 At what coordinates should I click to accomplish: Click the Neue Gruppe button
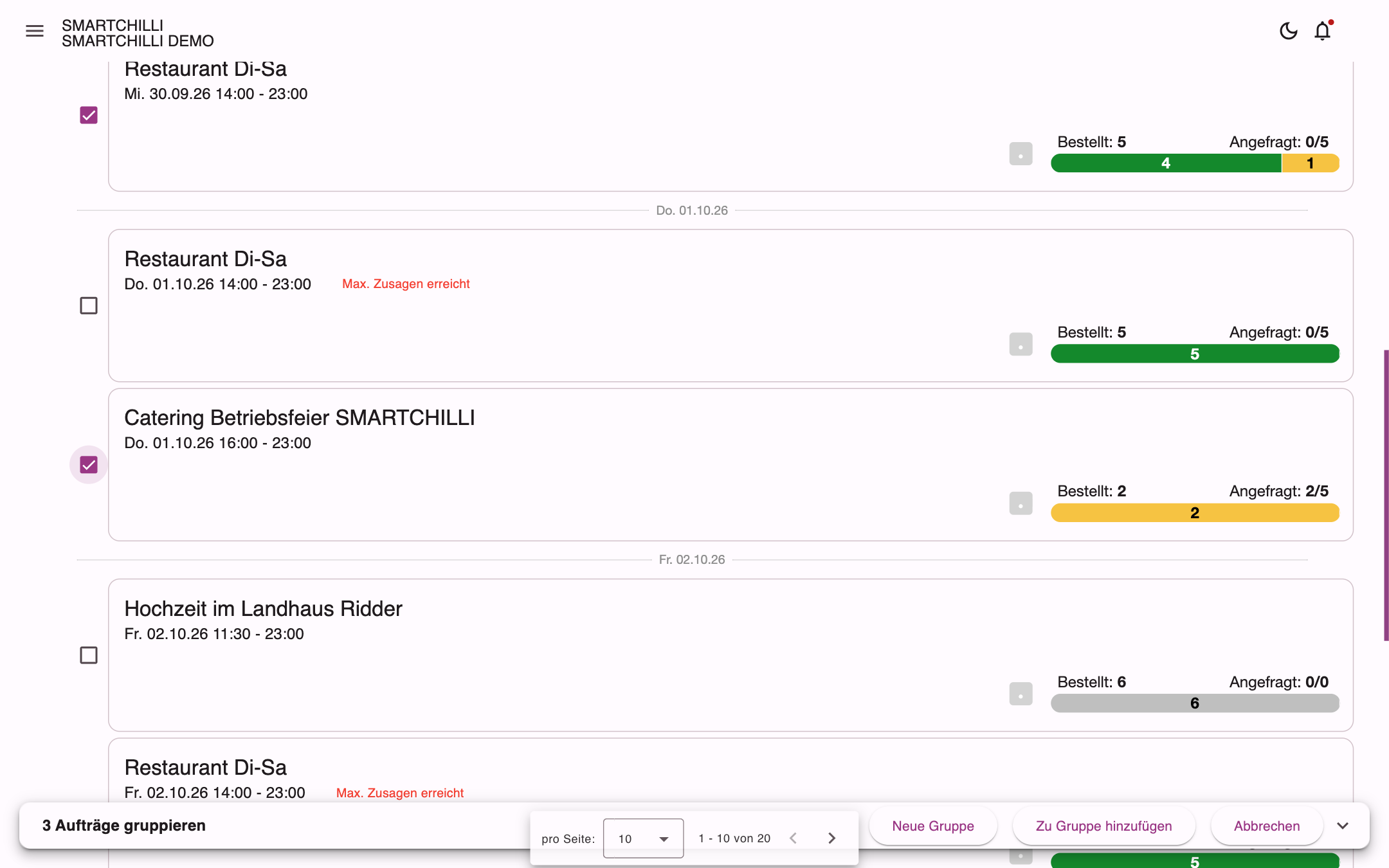point(933,826)
